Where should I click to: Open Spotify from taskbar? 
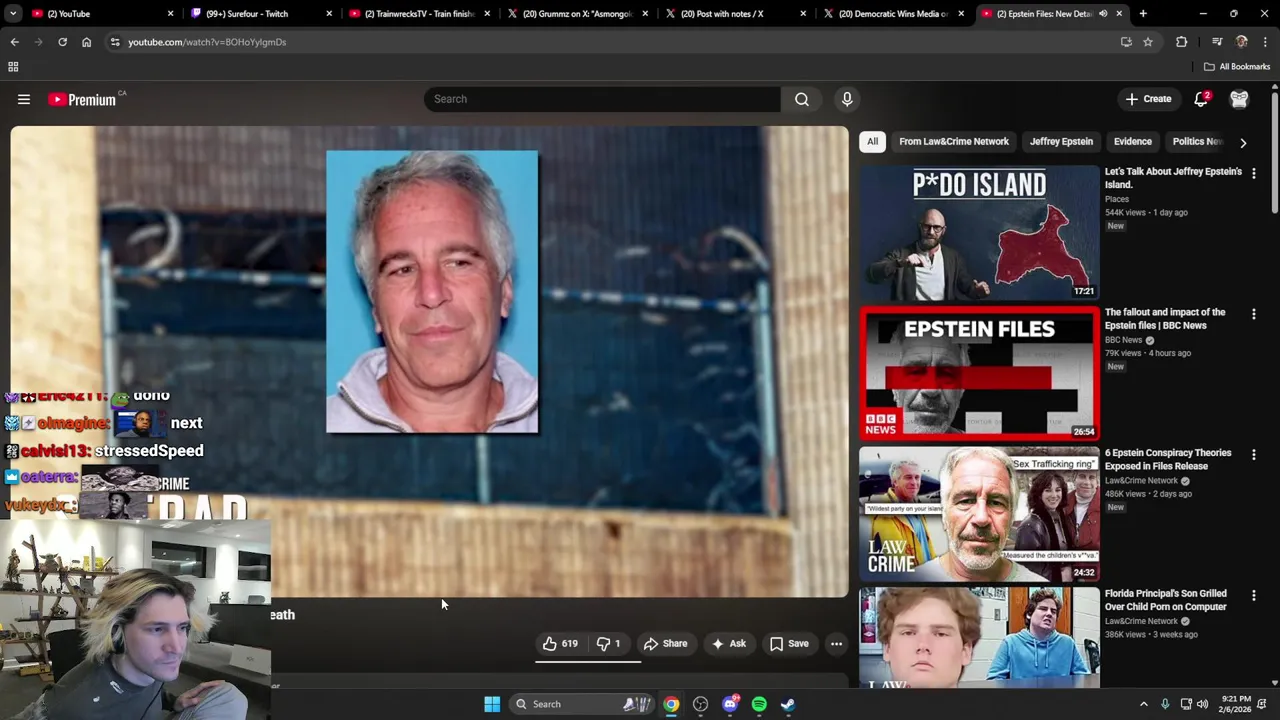759,704
